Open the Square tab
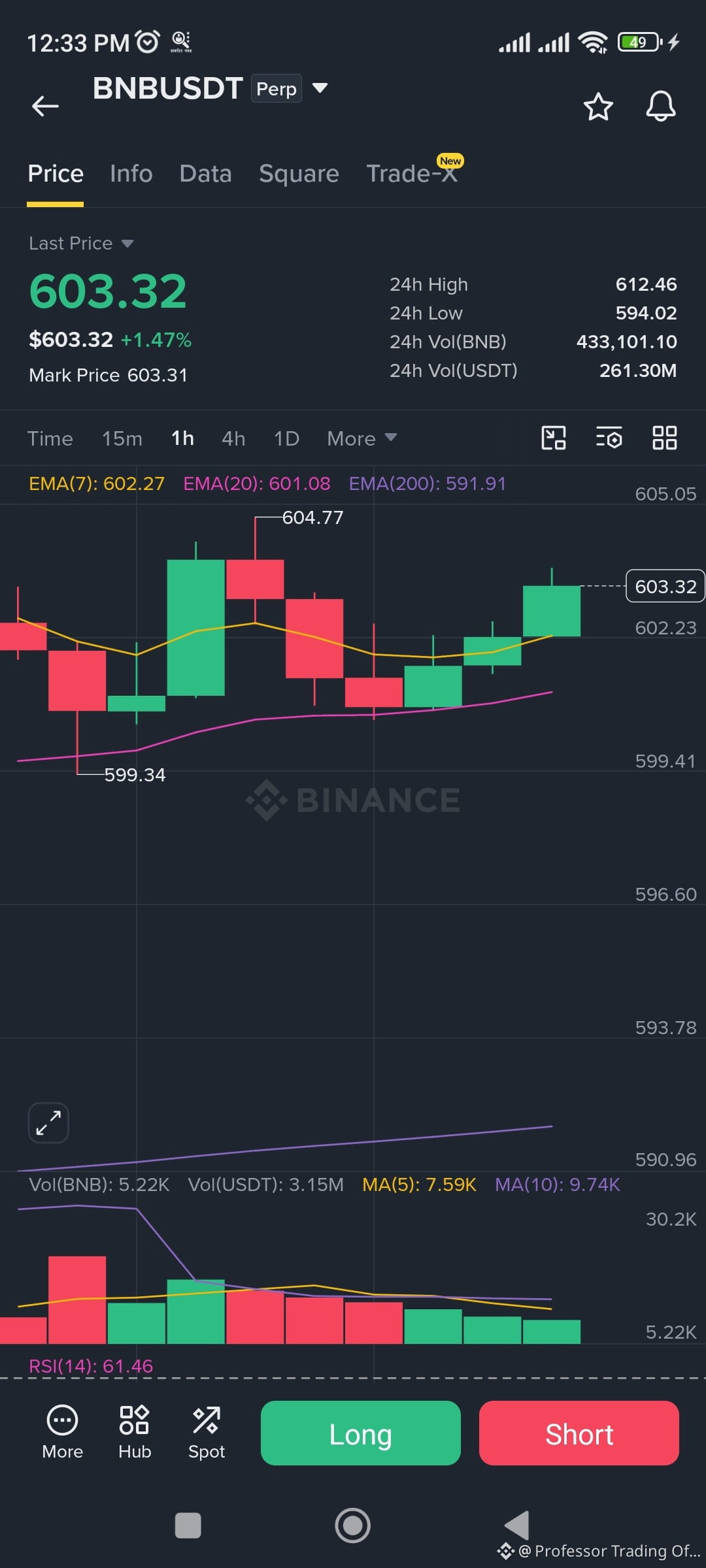This screenshot has width=706, height=1568. [299, 174]
